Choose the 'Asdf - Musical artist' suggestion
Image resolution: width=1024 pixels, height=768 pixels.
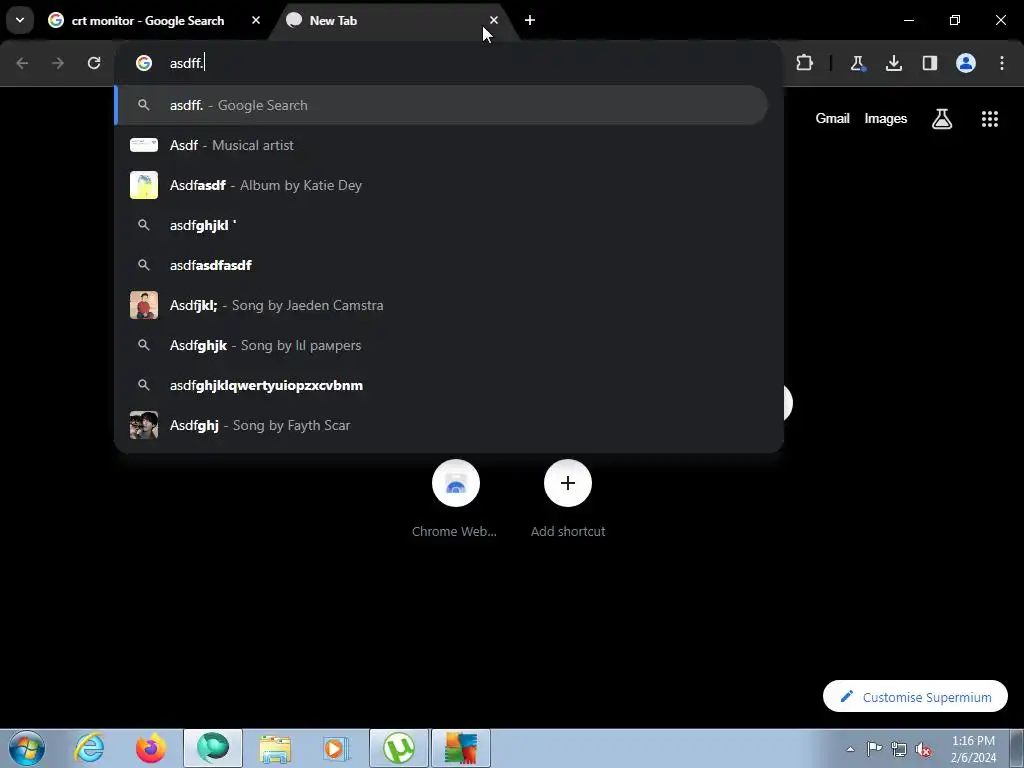tap(441, 145)
